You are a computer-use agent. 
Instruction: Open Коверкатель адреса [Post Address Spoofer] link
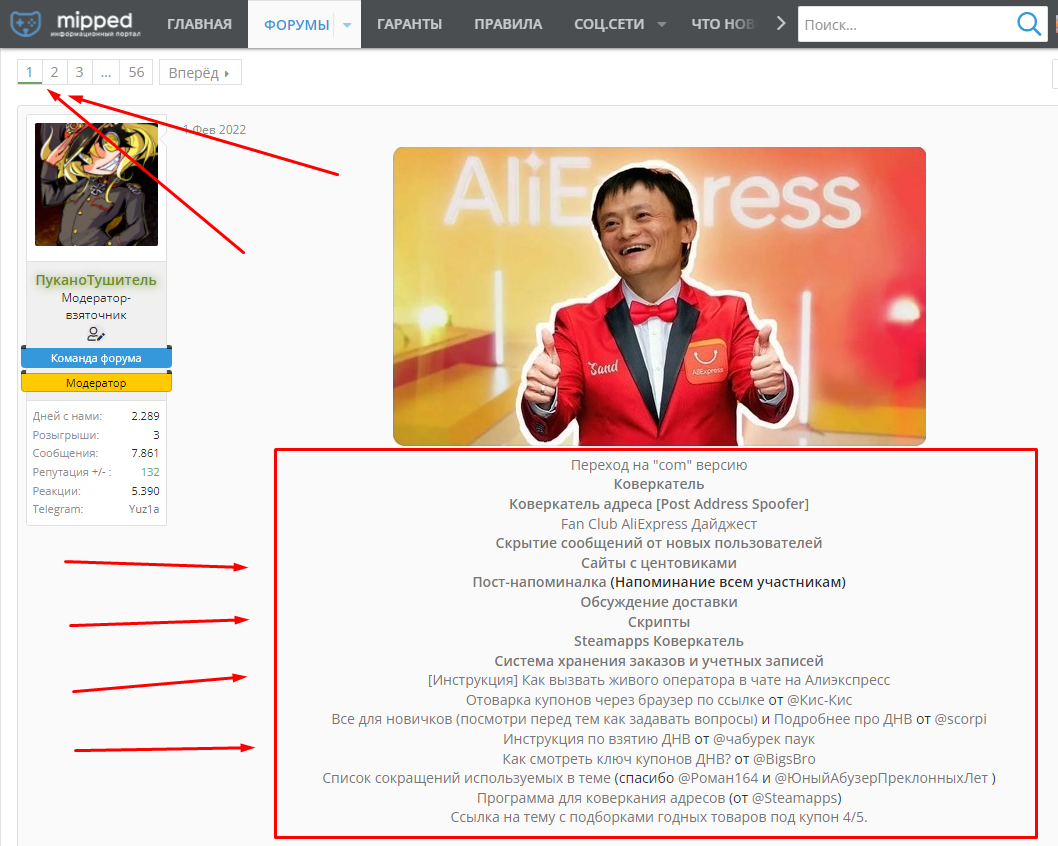pyautogui.click(x=659, y=504)
